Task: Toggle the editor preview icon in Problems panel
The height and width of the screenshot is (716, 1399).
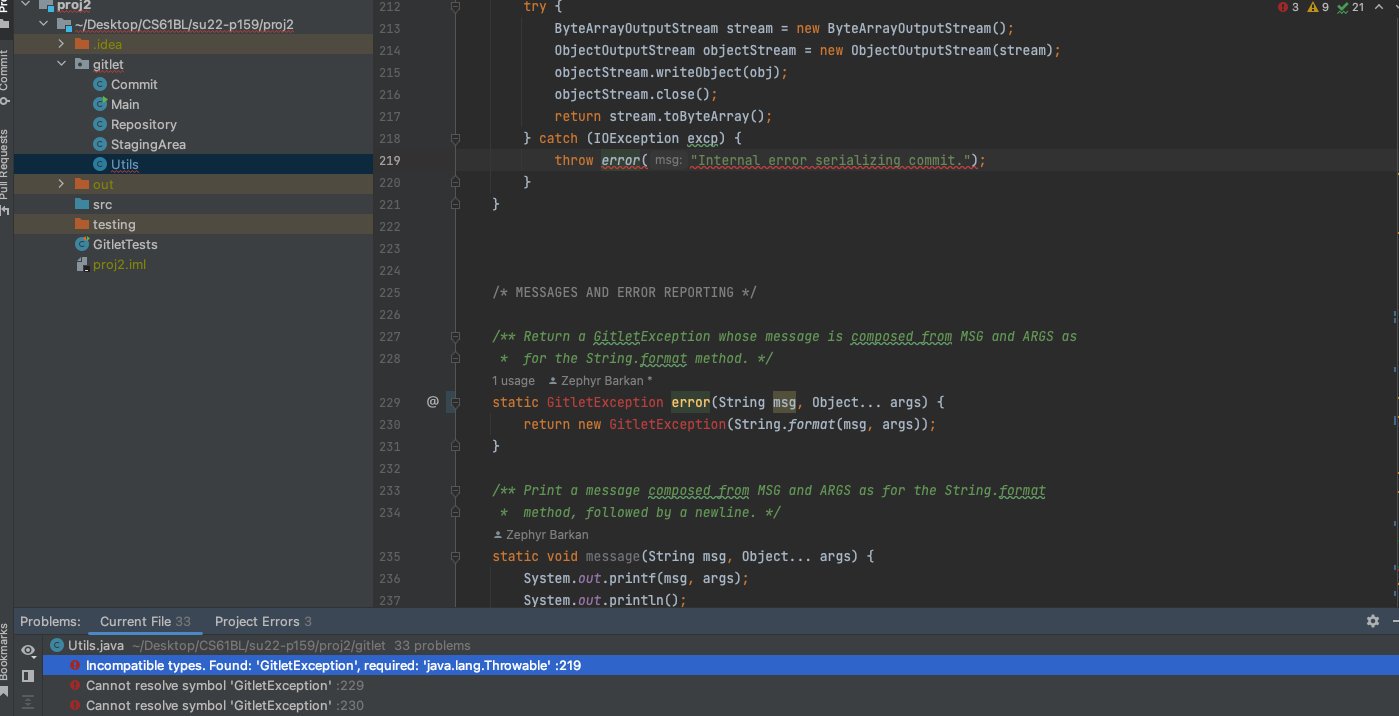Action: [x=28, y=676]
